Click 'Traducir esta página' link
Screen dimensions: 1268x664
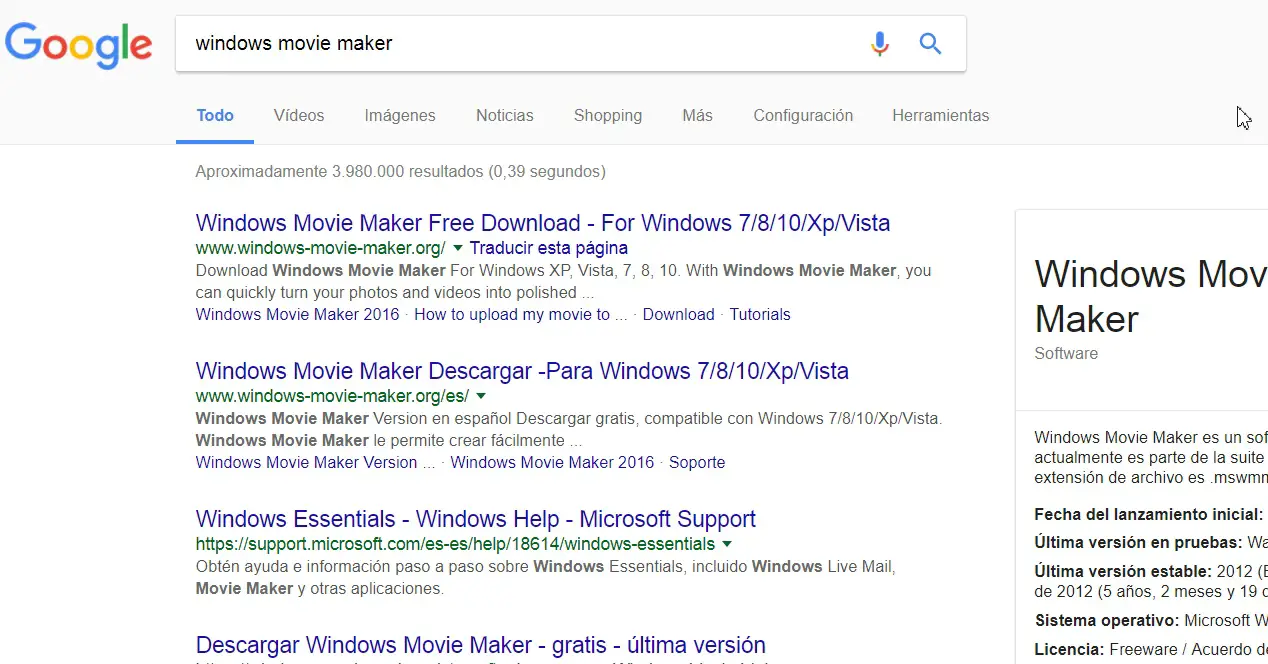(549, 247)
